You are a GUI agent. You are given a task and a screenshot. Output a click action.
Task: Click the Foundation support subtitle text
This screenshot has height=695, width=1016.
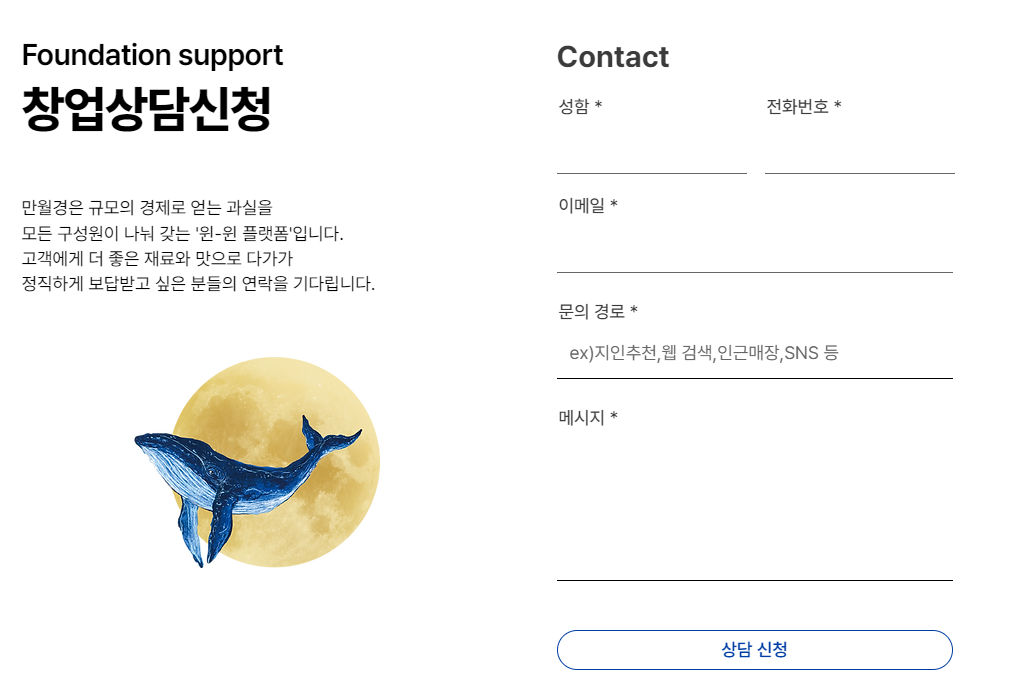[x=152, y=56]
